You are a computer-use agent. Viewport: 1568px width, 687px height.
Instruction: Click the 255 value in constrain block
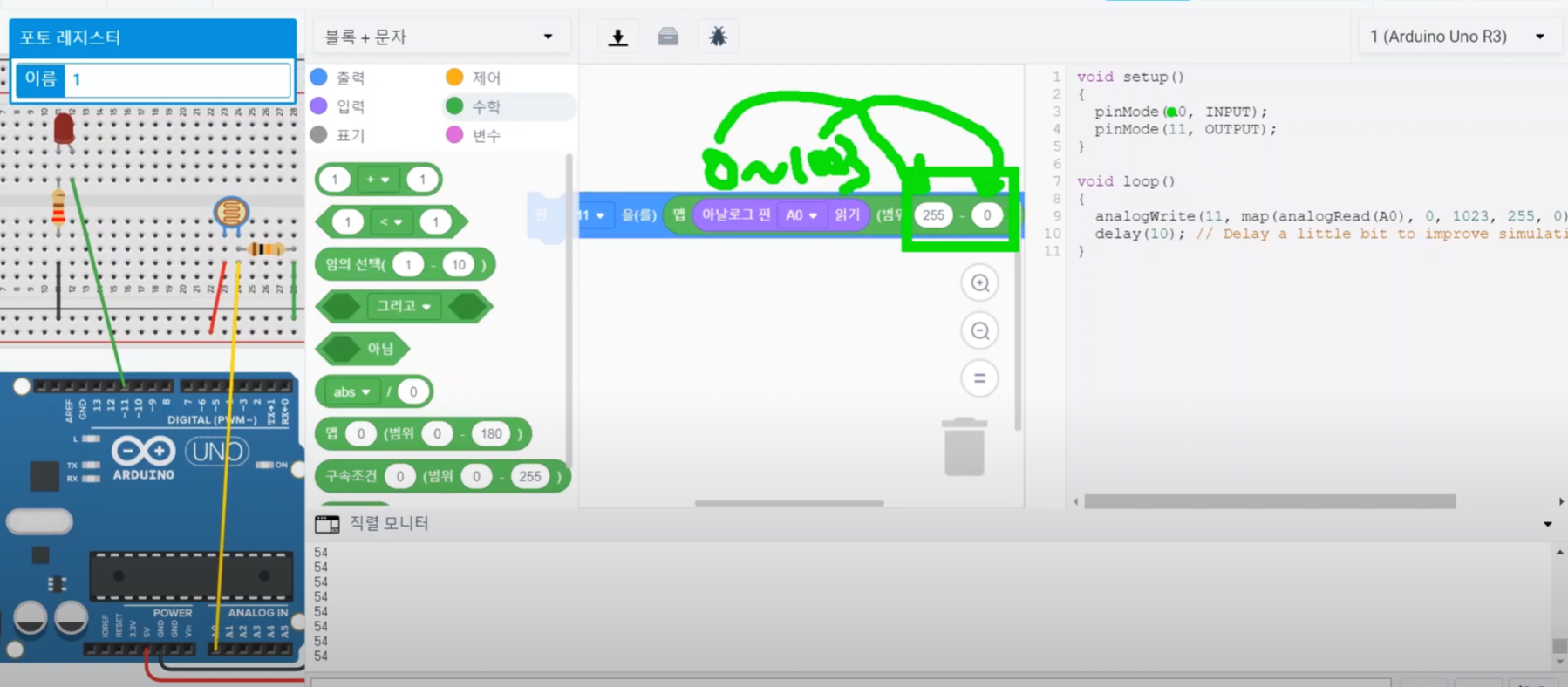pos(529,477)
